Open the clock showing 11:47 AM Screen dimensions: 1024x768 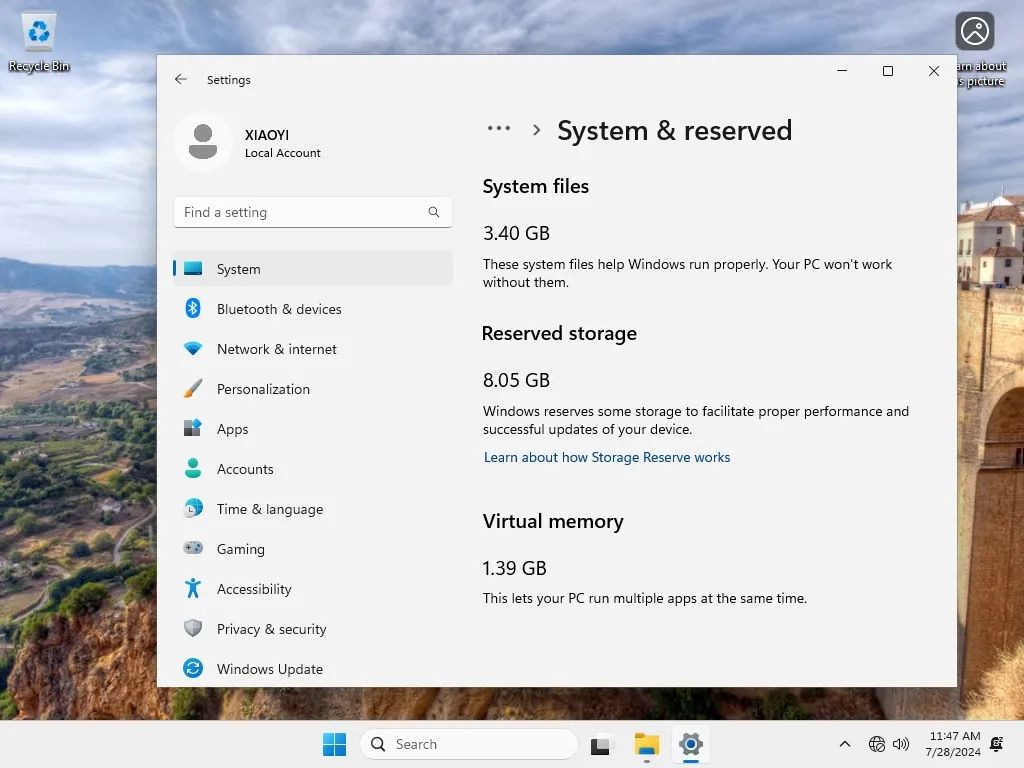click(953, 744)
